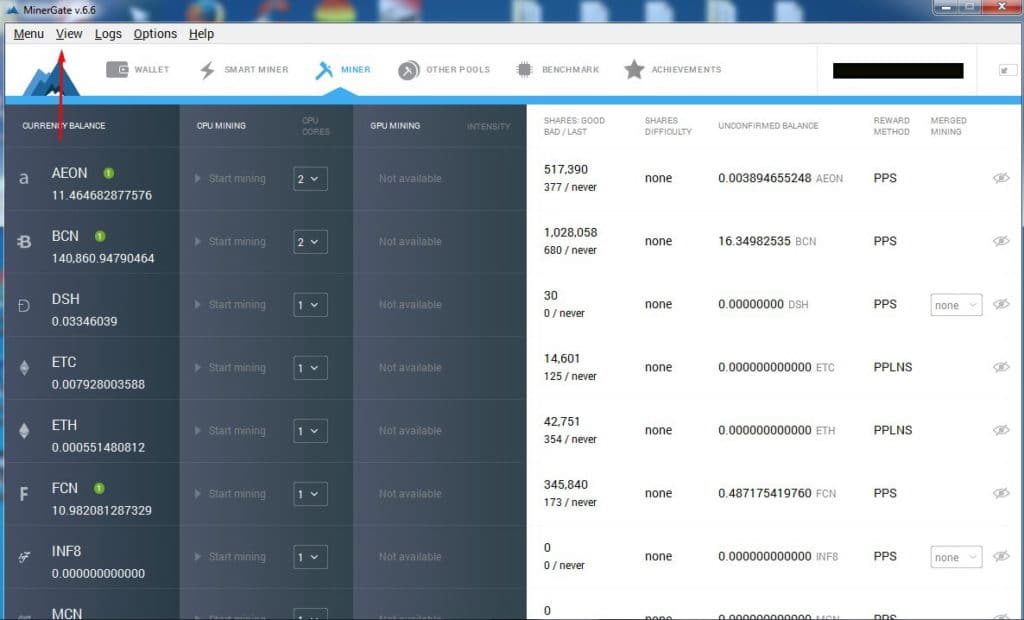Open the View menu
1024x620 pixels.
69,34
